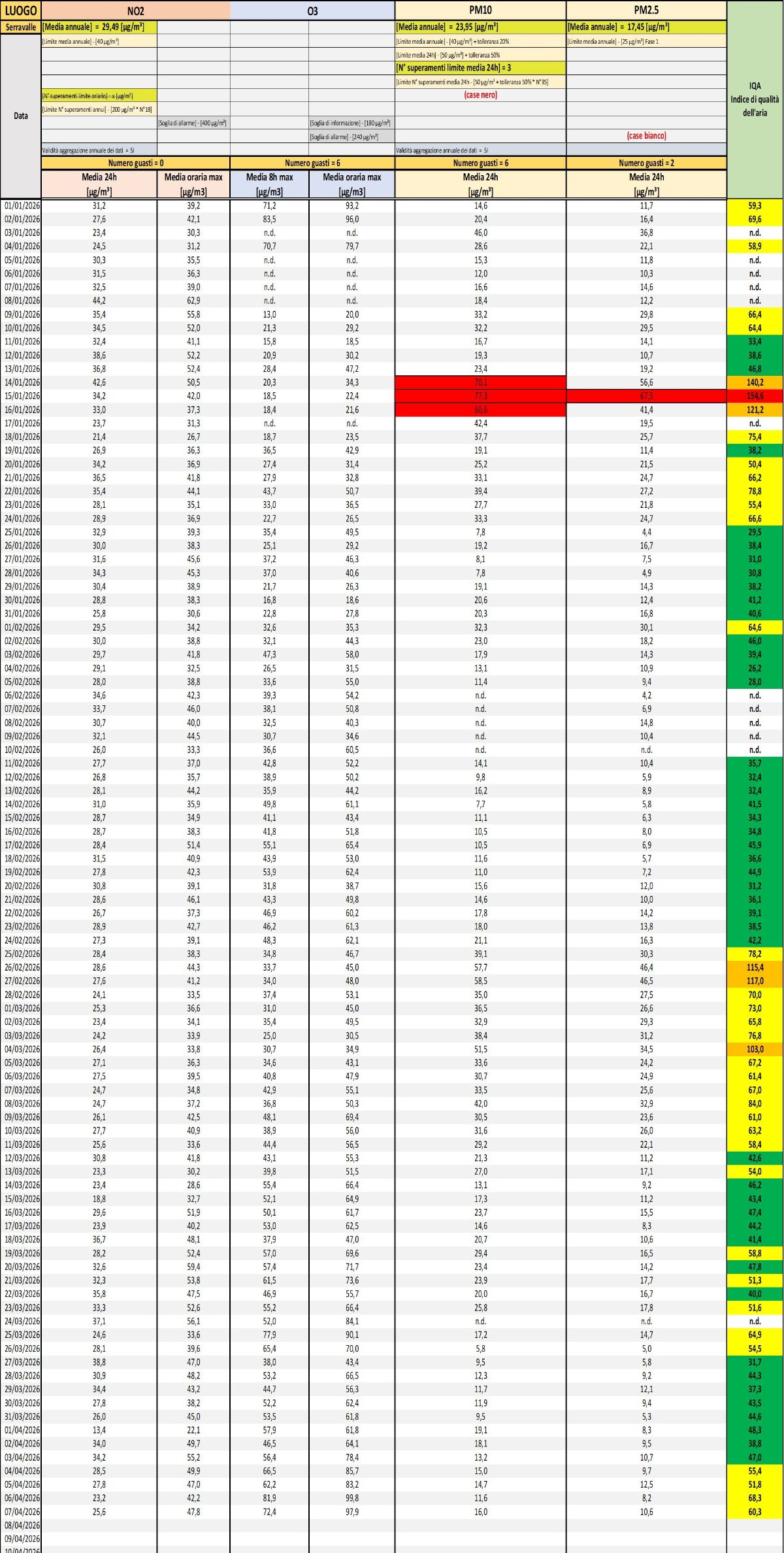Screen dimensions: 784x1553
Task: Click the O3 pollutant column header
Action: [x=312, y=10]
